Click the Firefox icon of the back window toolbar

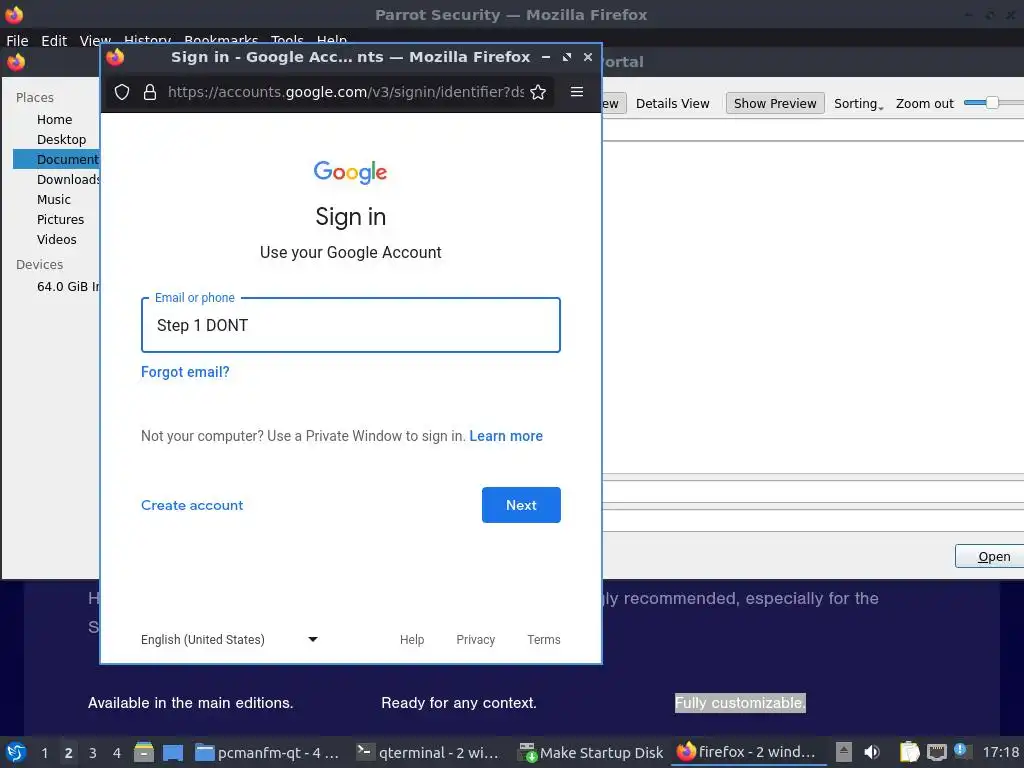point(16,62)
